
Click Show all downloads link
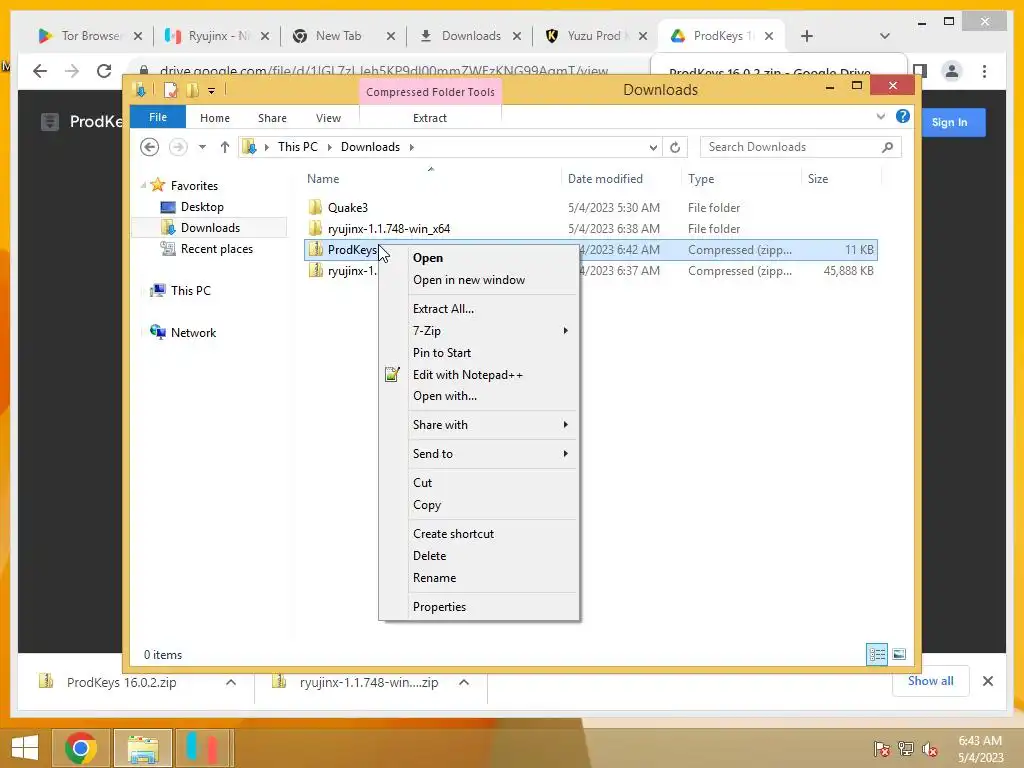931,681
